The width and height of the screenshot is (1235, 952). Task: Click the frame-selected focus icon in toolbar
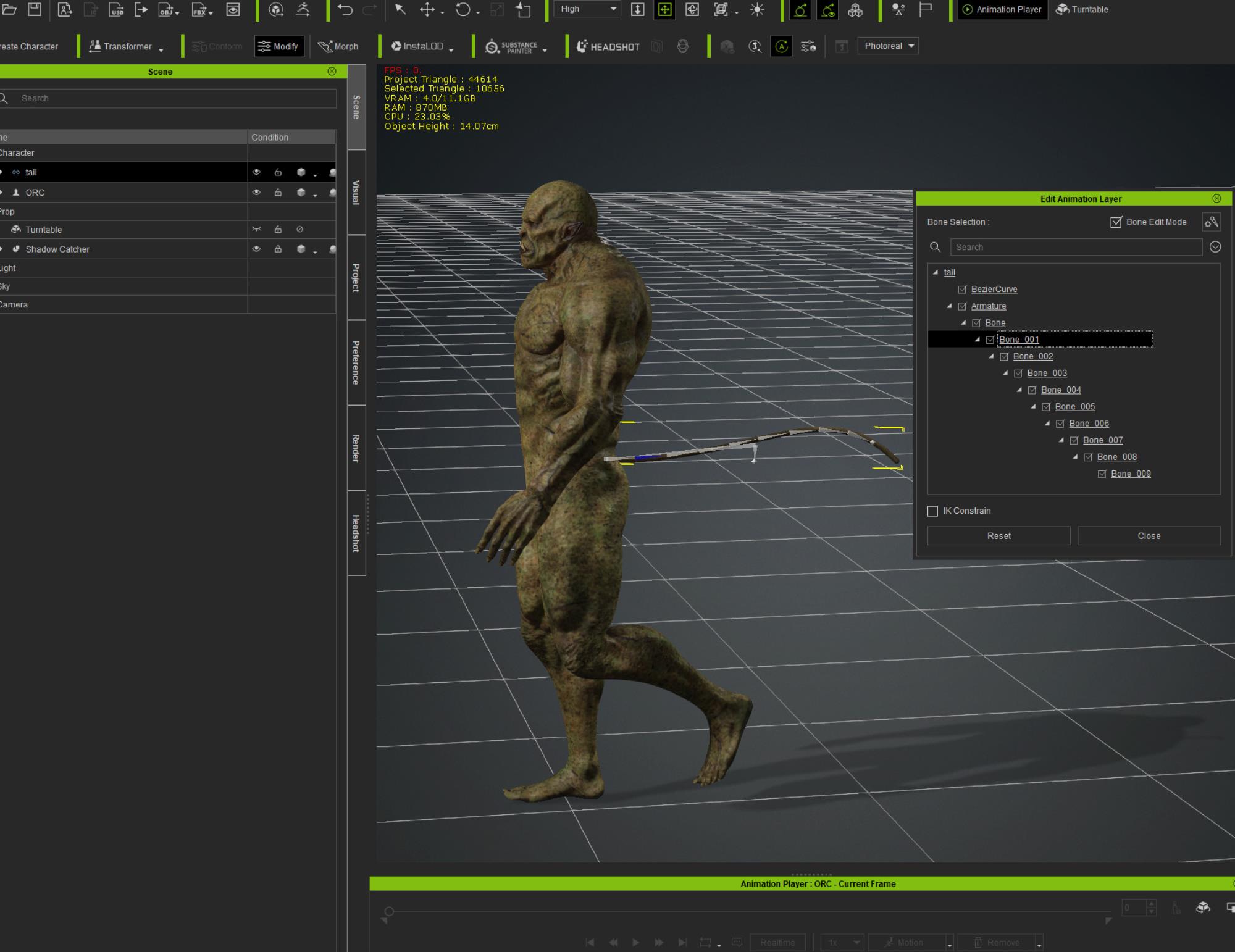coord(721,9)
